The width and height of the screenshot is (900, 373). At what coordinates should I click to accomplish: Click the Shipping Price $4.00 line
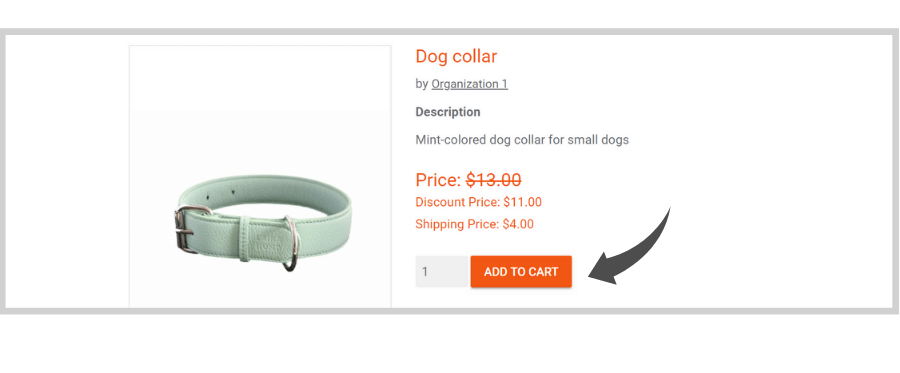coord(474,224)
